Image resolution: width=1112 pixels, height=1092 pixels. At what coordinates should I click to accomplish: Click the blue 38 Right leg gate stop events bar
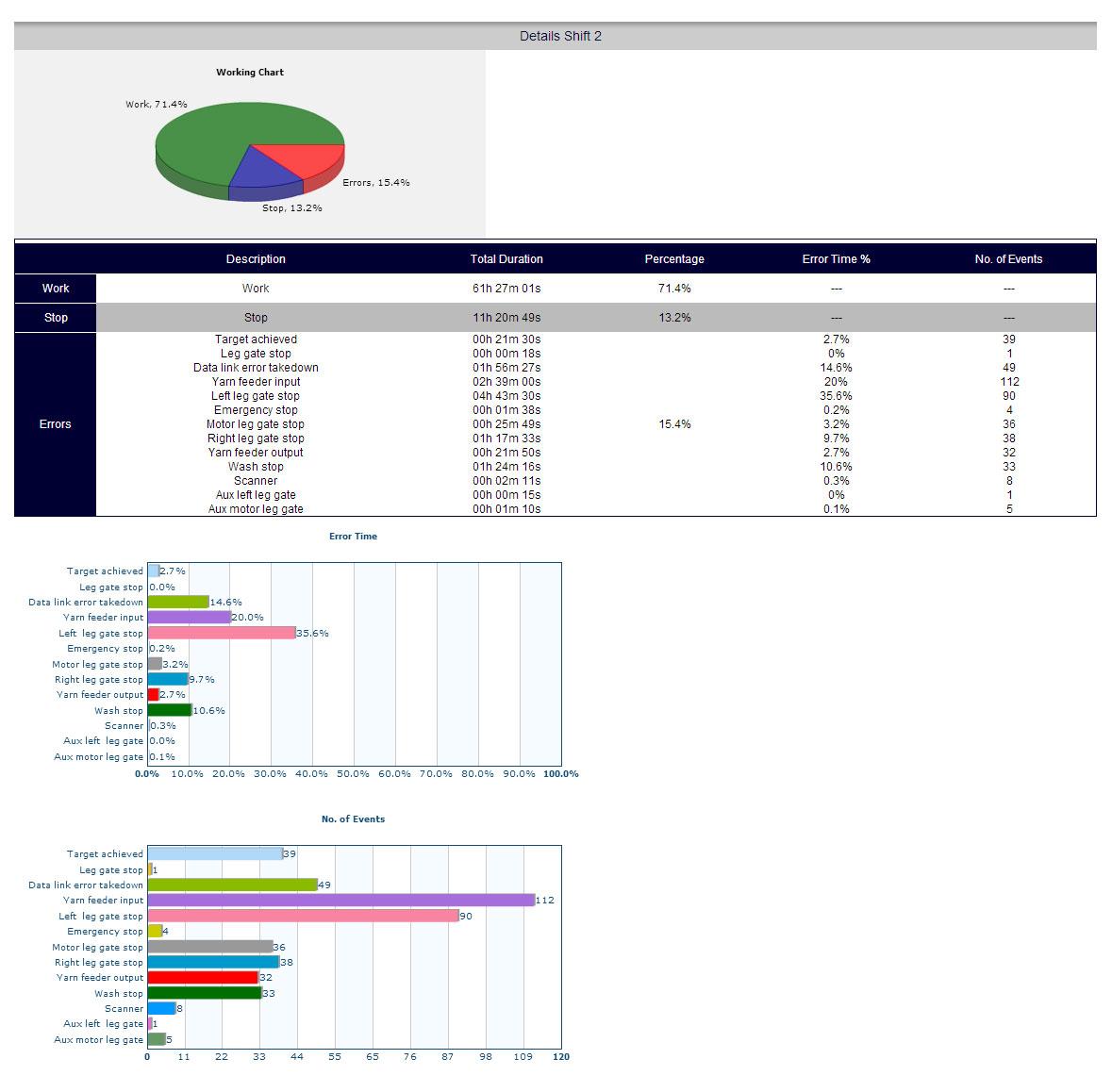[x=213, y=962]
